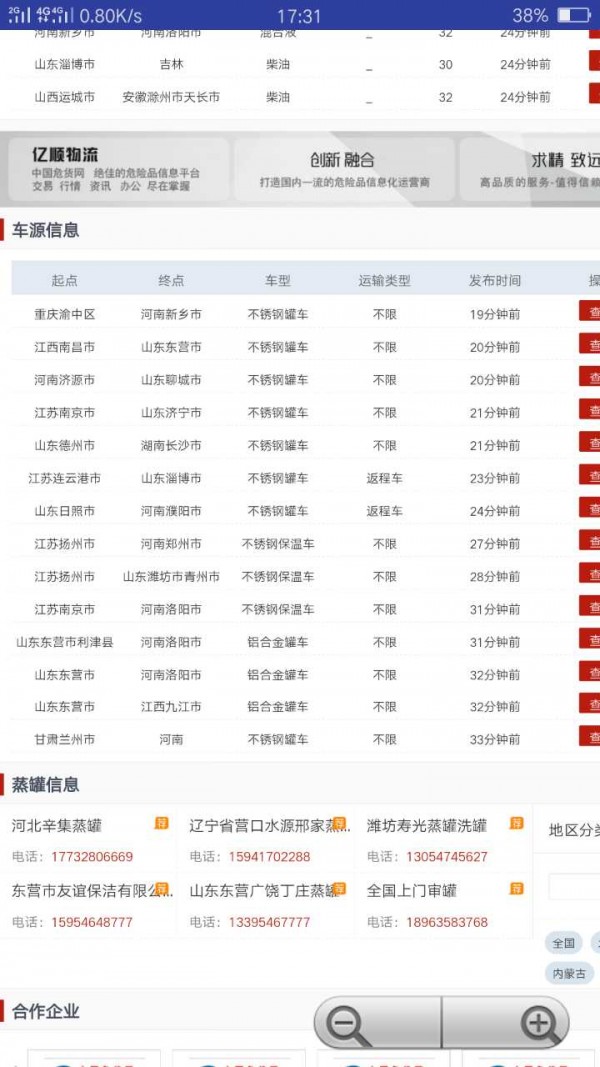This screenshot has height=1067, width=600.
Task: Tap the 荐 badge next to 河北辛集蒸罐
Action: click(161, 823)
